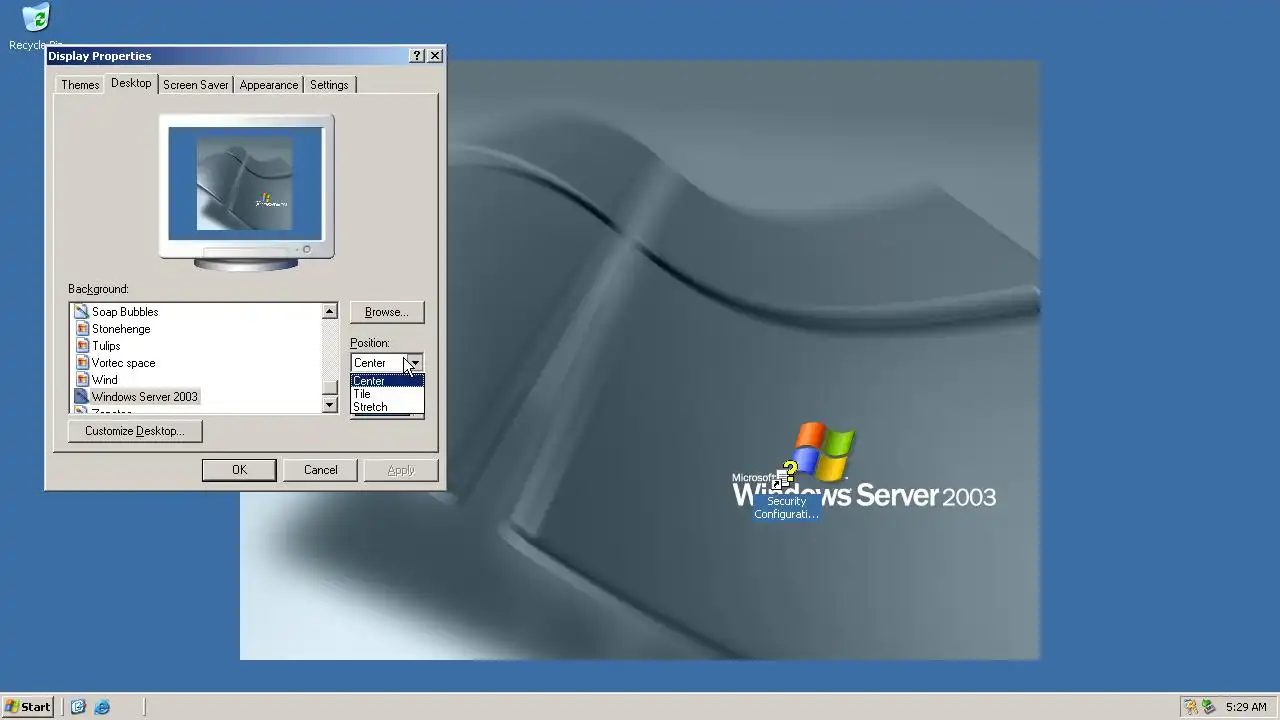Confirm with the OK button
Image resolution: width=1280 pixels, height=720 pixels.
click(x=239, y=470)
